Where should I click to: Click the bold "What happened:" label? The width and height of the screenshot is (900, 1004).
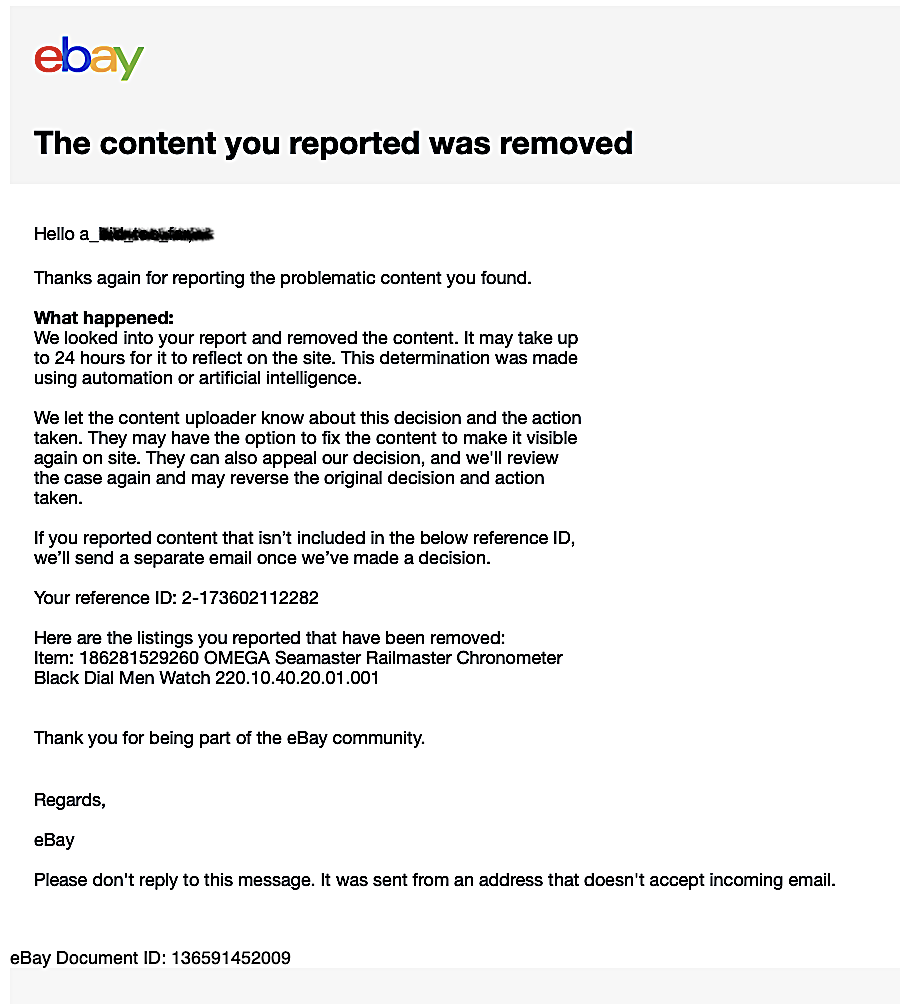click(104, 318)
